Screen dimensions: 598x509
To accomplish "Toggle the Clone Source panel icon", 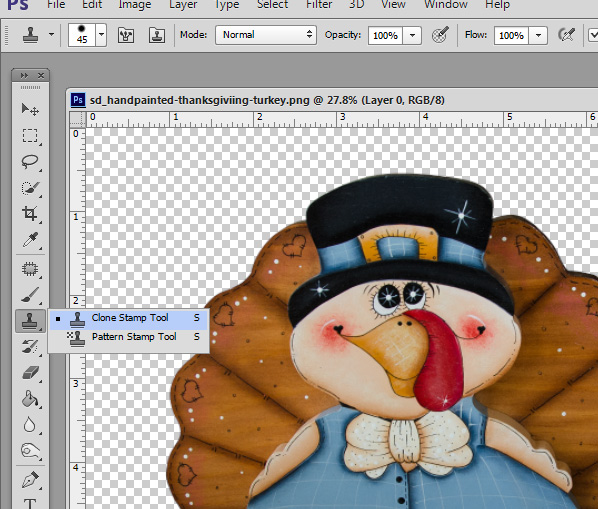I will [157, 35].
